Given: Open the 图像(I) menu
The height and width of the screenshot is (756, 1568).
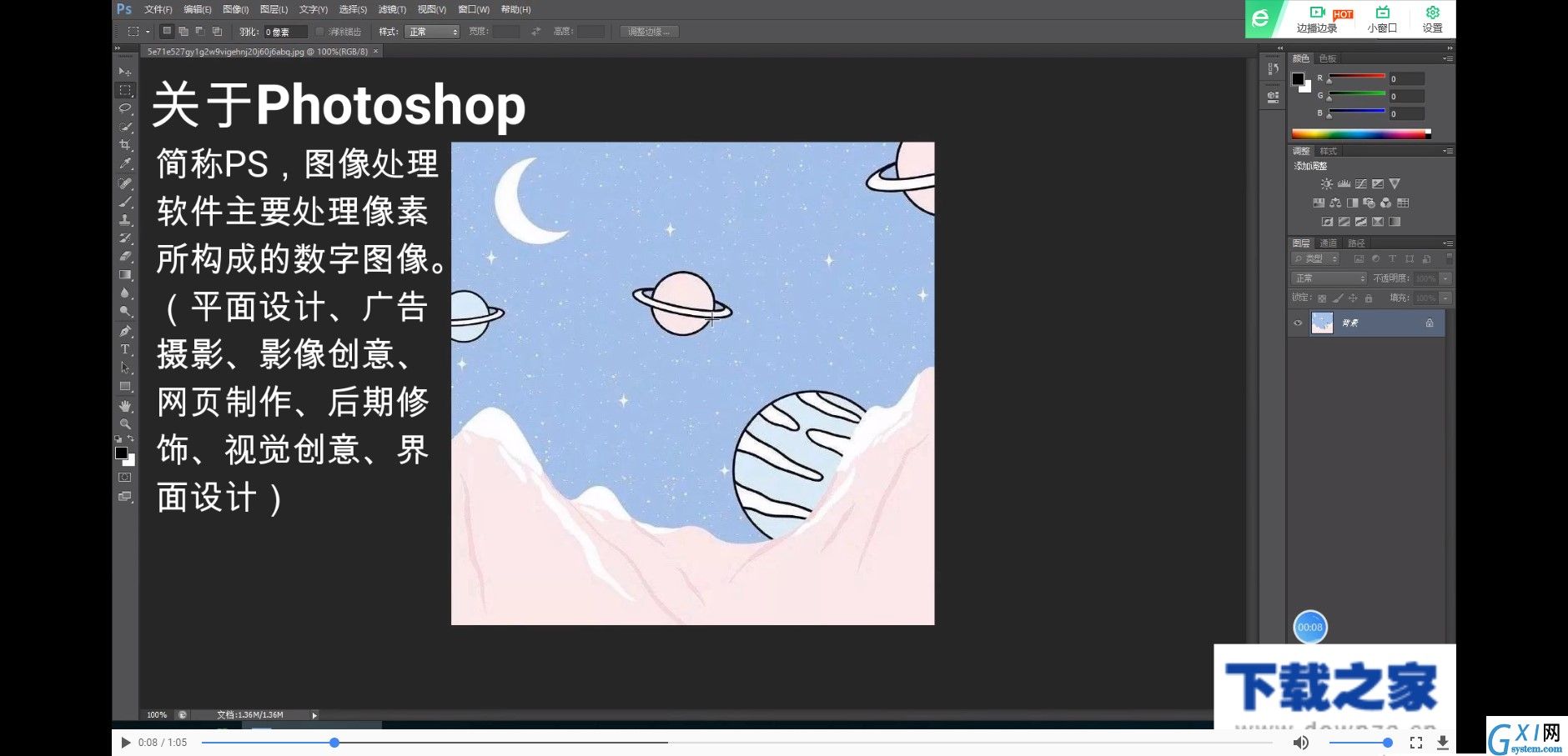Looking at the screenshot, I should tap(235, 9).
